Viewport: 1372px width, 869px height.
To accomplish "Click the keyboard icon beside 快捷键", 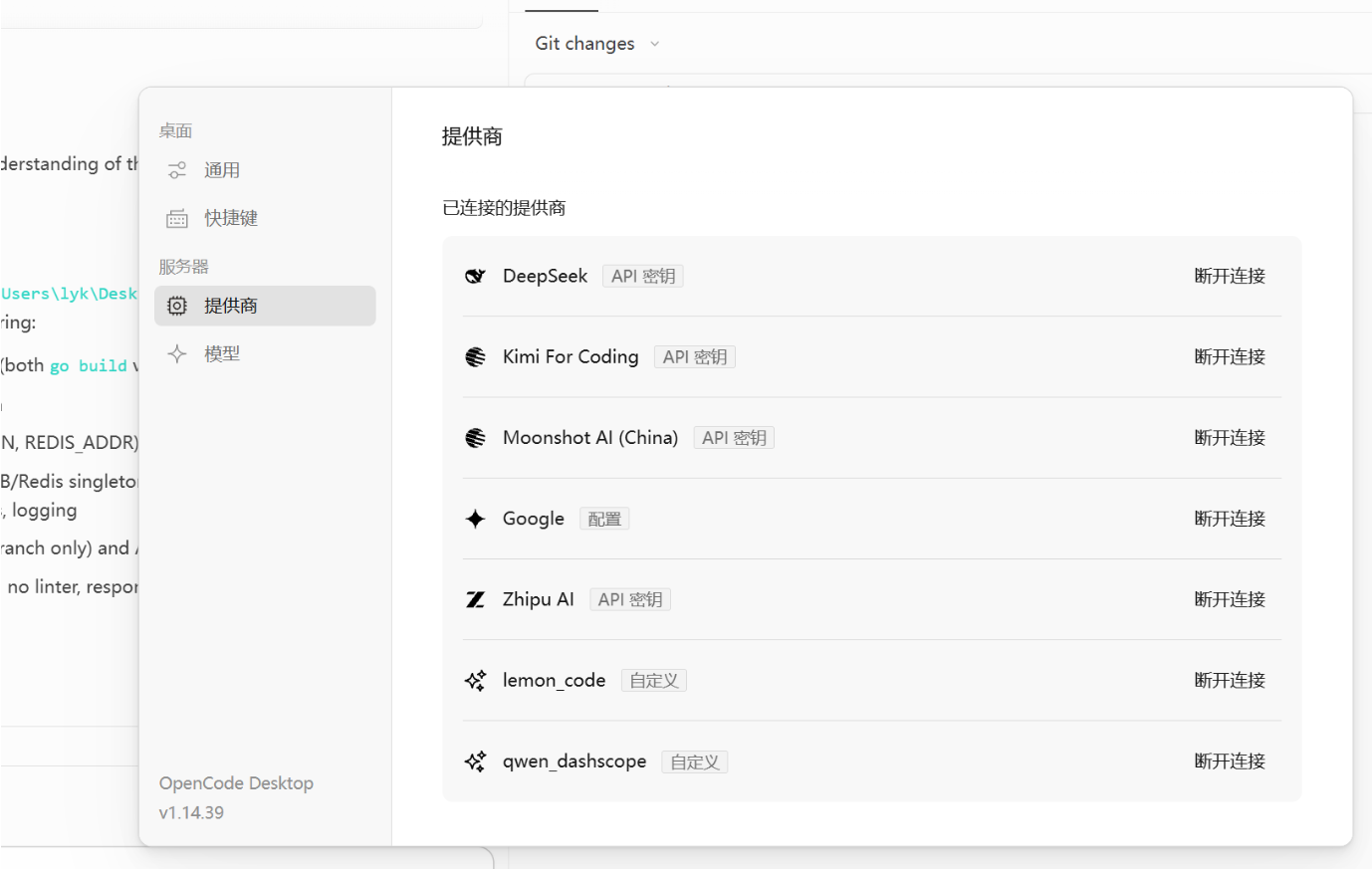I will tap(177, 218).
